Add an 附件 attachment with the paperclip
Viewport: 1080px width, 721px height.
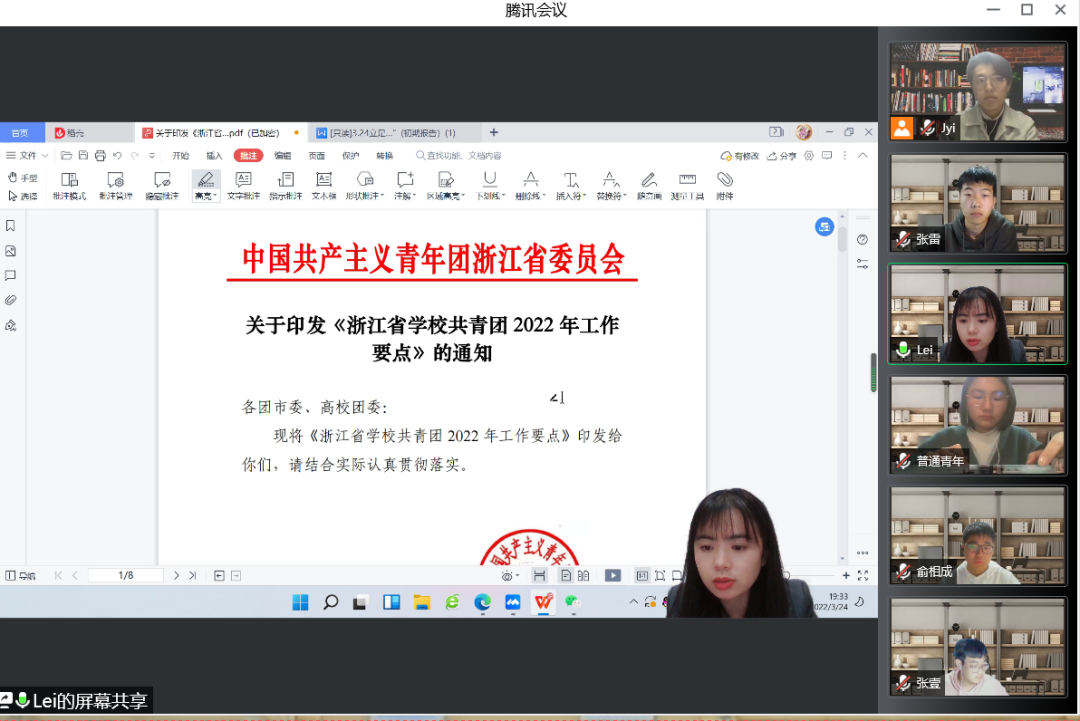coord(725,186)
